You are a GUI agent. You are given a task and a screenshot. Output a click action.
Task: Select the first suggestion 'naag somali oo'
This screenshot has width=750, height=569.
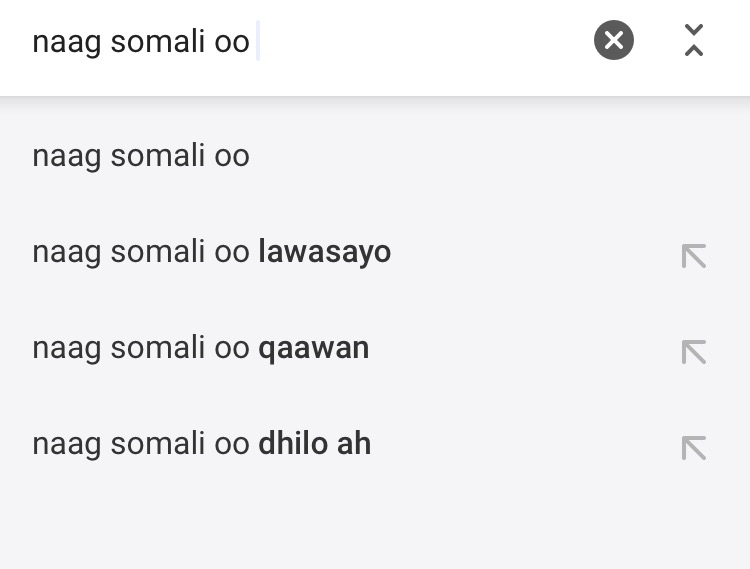pos(375,156)
